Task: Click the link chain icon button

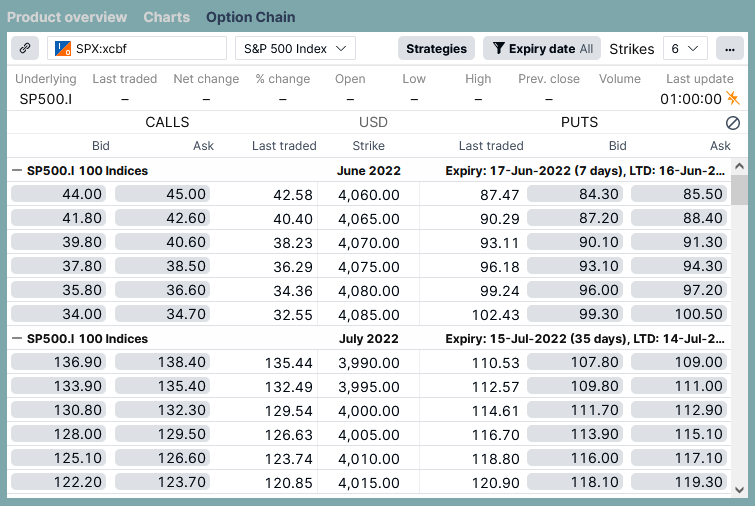Action: point(25,48)
